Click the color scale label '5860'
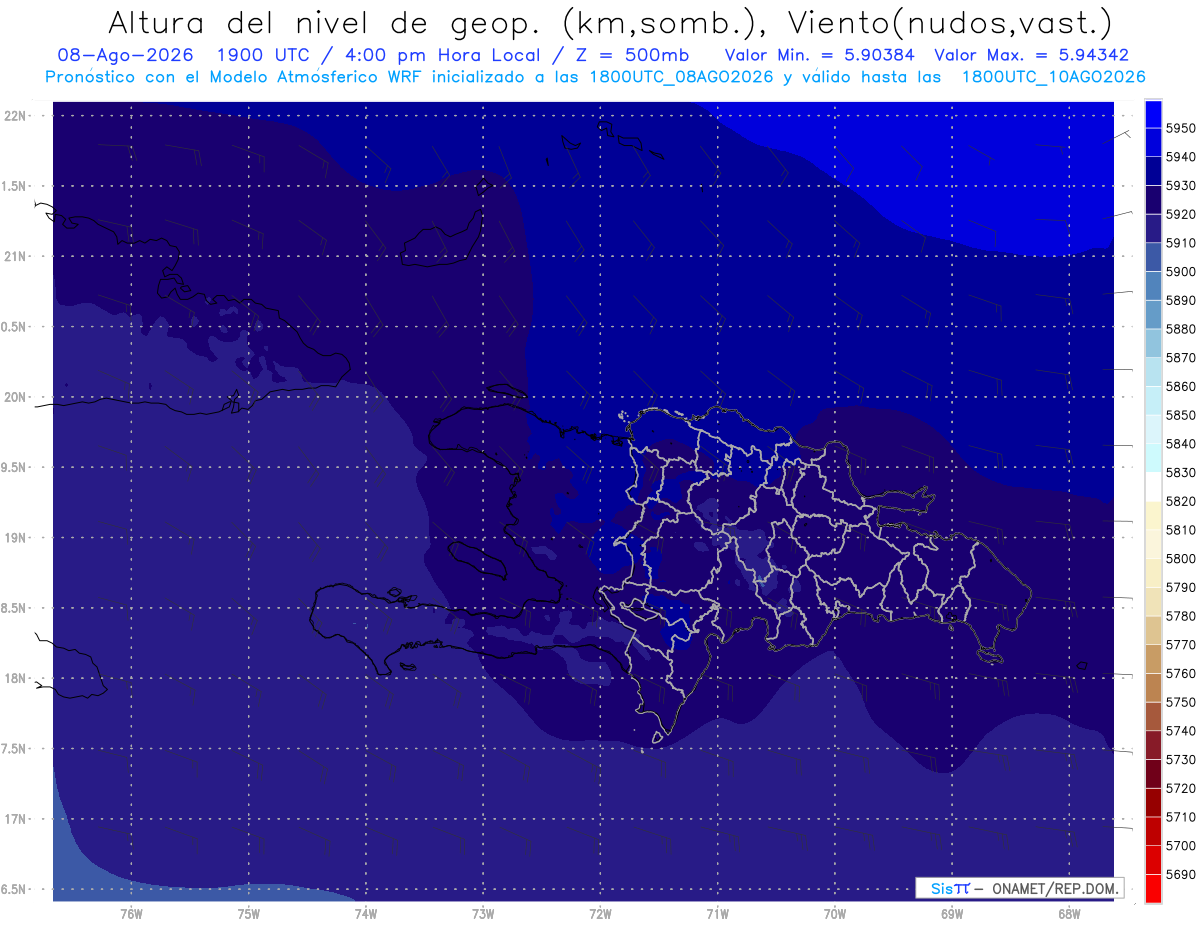The width and height of the screenshot is (1200, 927). [1181, 387]
